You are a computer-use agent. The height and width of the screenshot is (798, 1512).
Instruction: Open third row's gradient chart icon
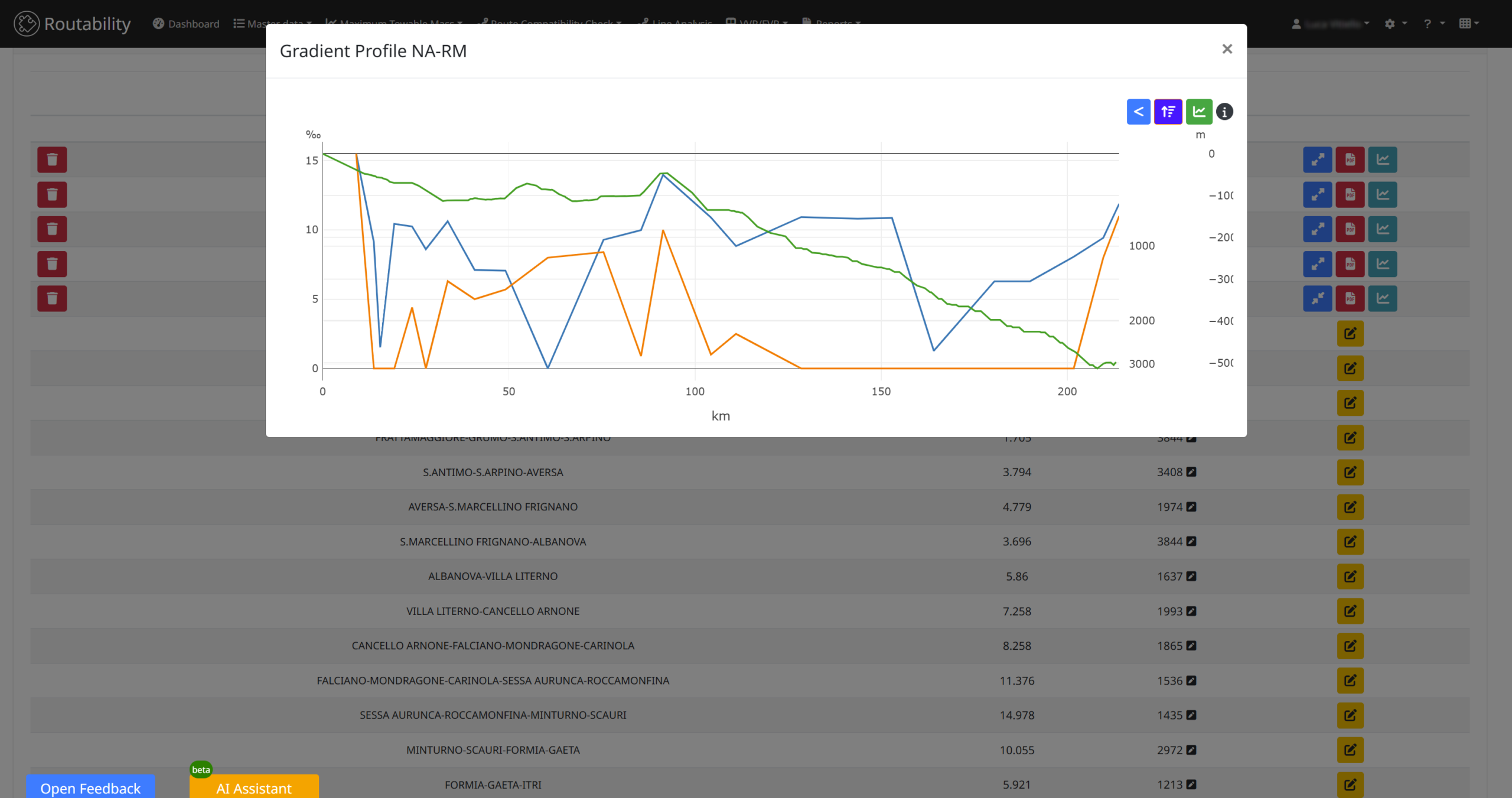point(1382,229)
